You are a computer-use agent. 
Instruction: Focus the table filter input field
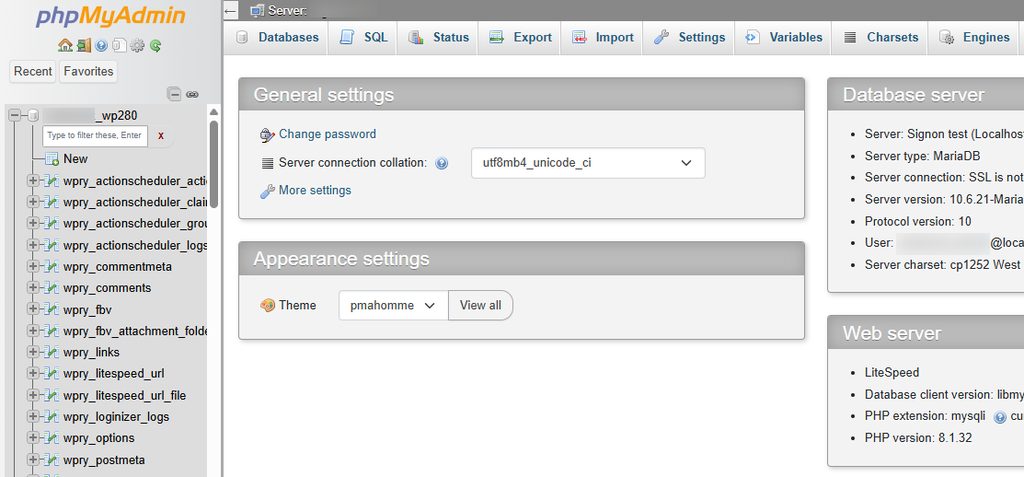[95, 136]
